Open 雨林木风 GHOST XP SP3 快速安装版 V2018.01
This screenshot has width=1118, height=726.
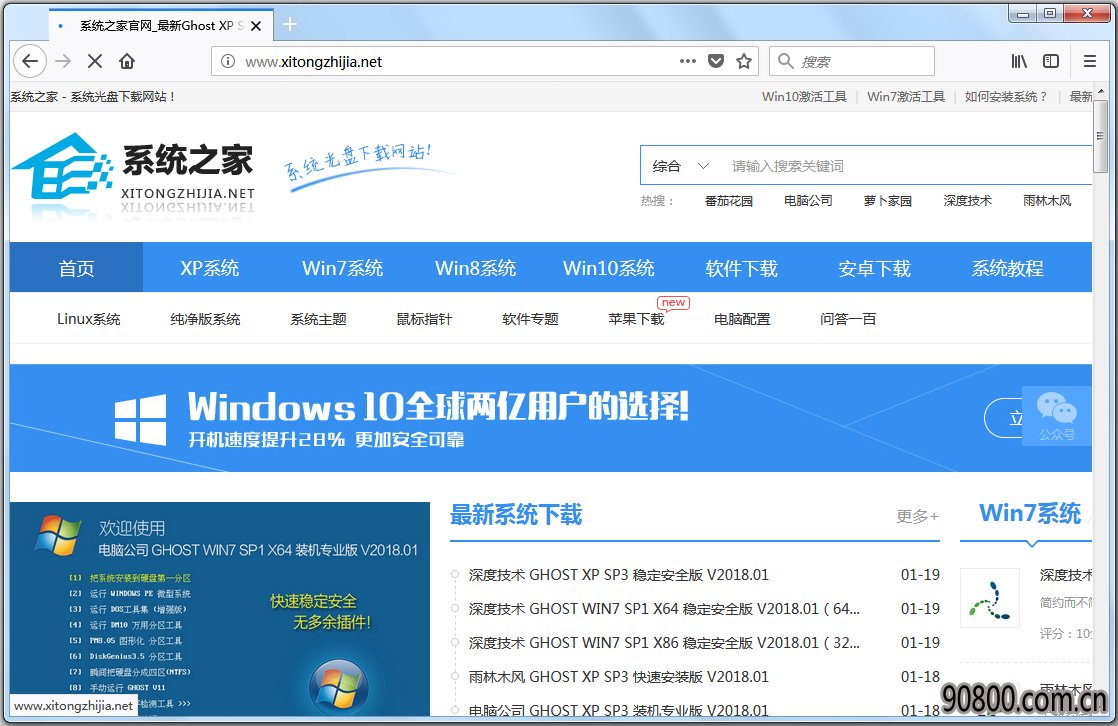coord(619,677)
